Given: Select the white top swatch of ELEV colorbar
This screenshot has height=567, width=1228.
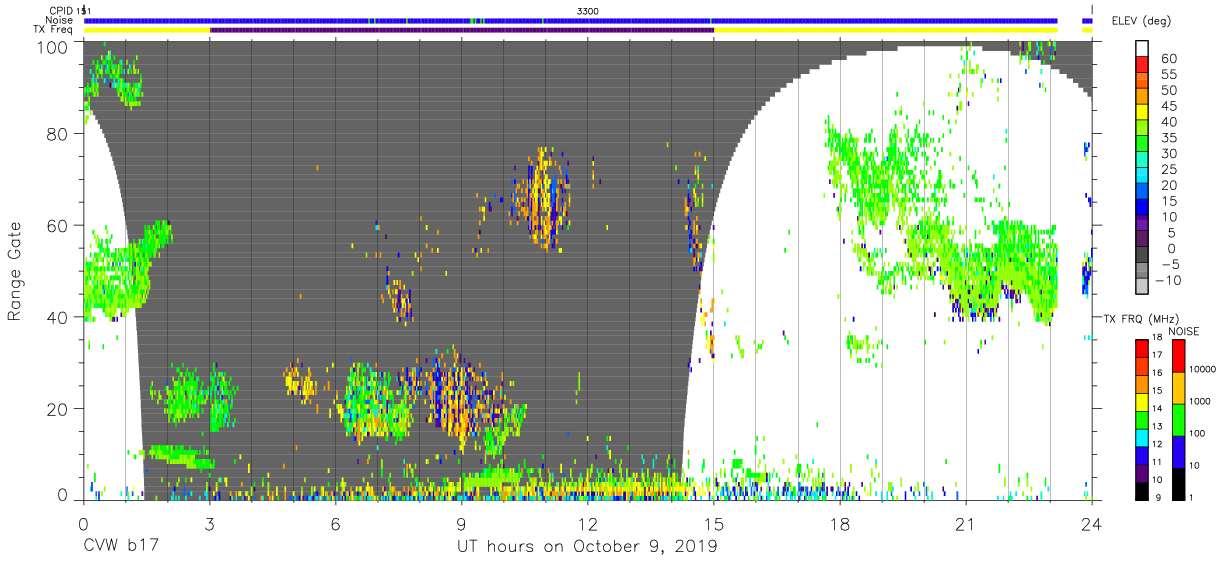Looking at the screenshot, I should click(1143, 49).
